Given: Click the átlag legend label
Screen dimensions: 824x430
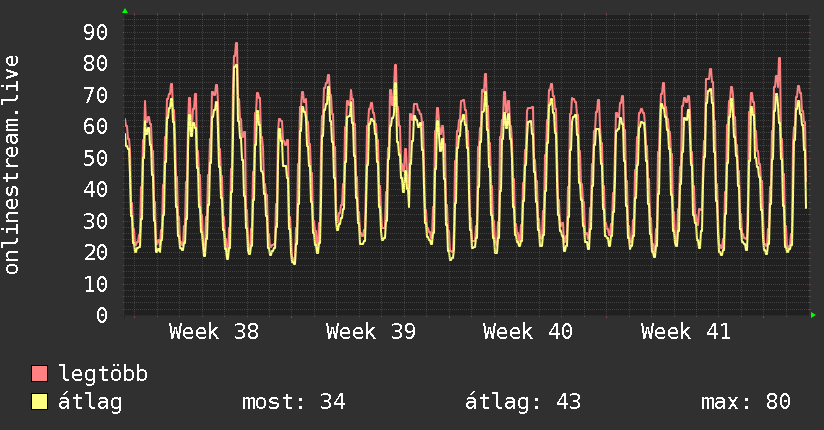Looking at the screenshot, I should pos(90,402).
